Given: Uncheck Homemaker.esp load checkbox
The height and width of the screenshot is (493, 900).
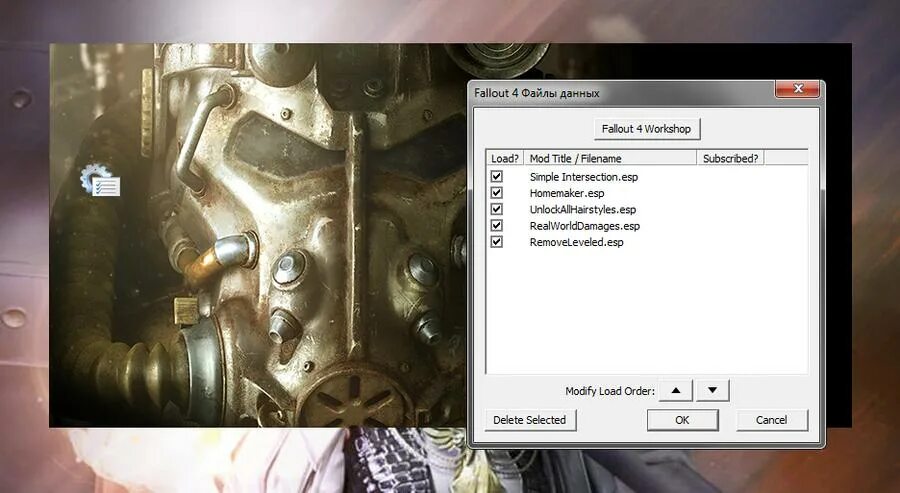Looking at the screenshot, I should click(x=496, y=193).
